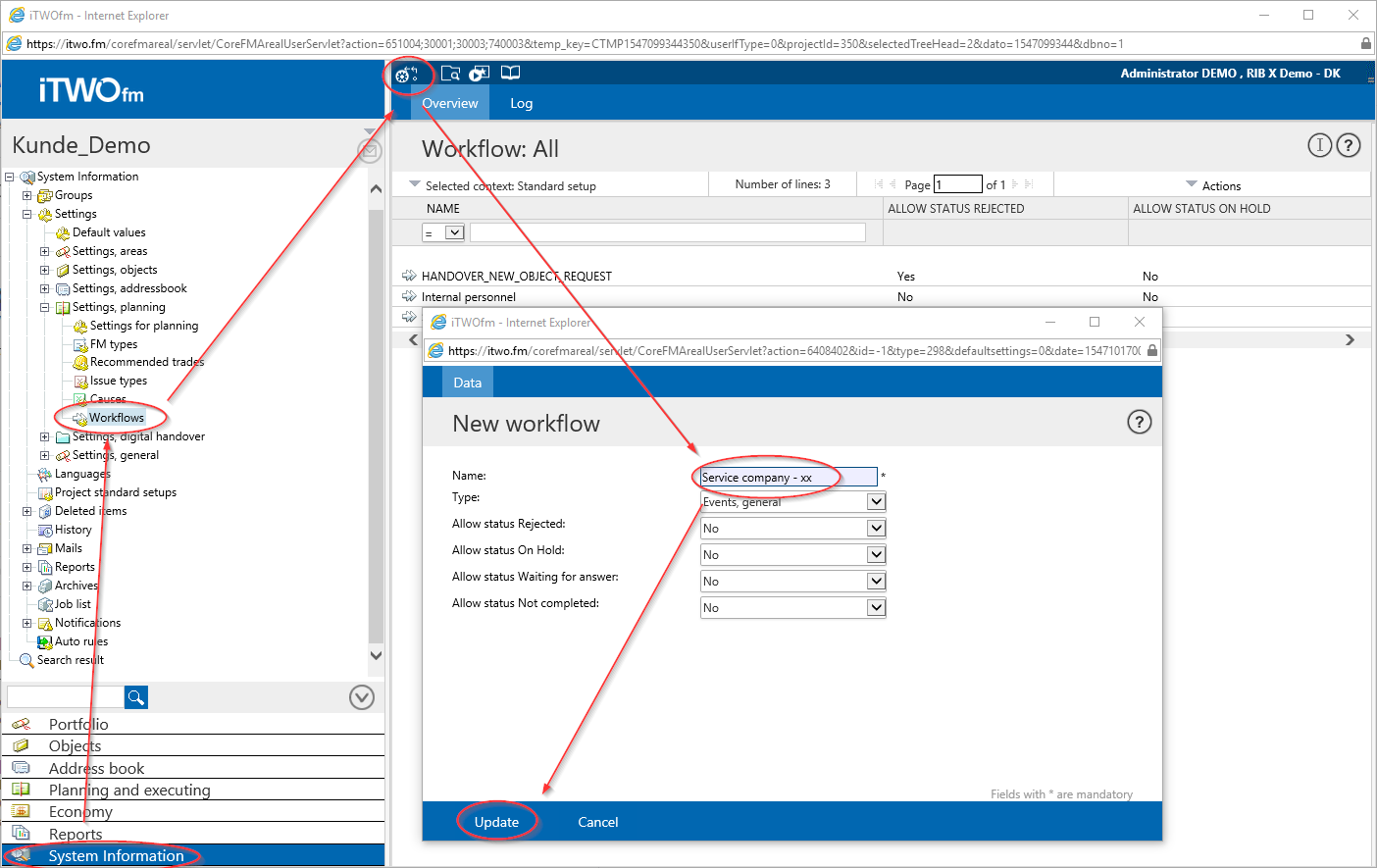This screenshot has height=868, width=1377.
Task: Open help in New workflow dialog
Action: point(1139,423)
